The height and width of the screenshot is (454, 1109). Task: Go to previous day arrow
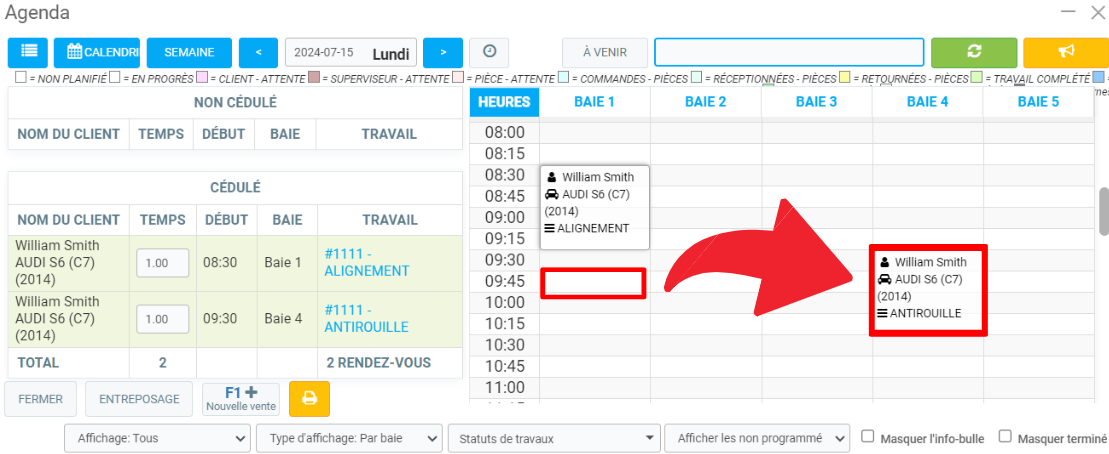point(258,52)
